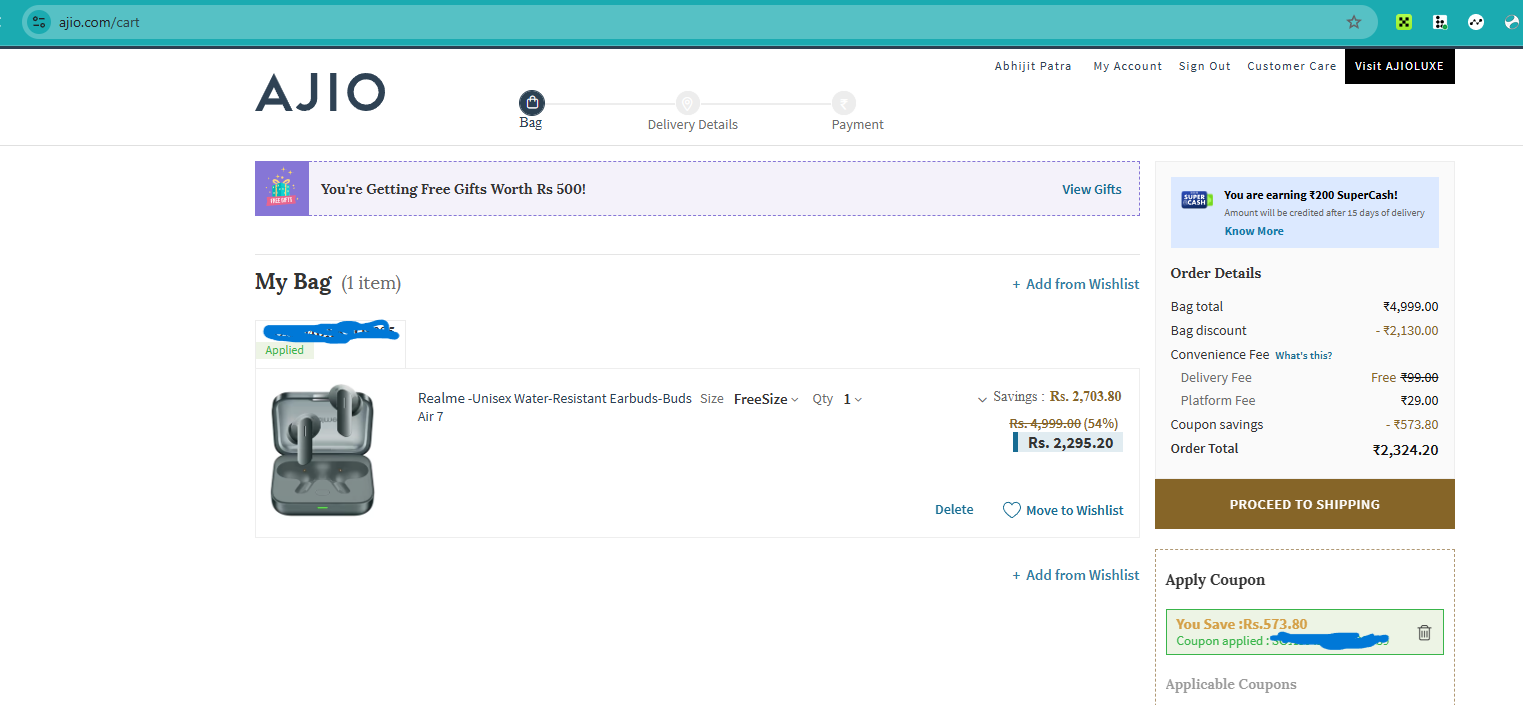Remove applied coupon using the trash bin icon
This screenshot has height=705, width=1523.
tap(1424, 632)
